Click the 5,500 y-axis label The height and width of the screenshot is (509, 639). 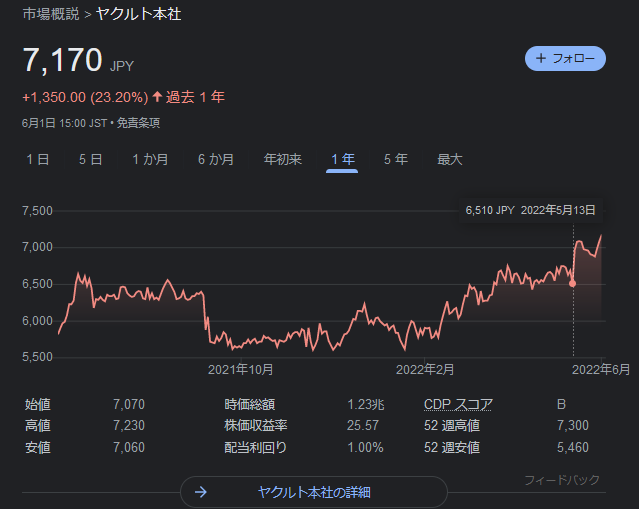click(37, 357)
